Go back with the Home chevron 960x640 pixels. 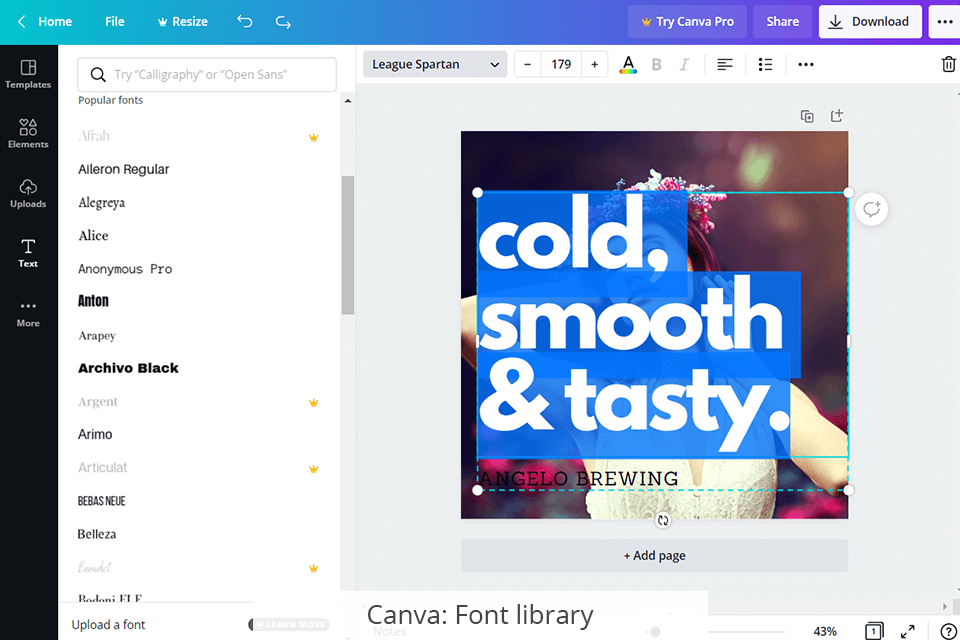pyautogui.click(x=21, y=21)
